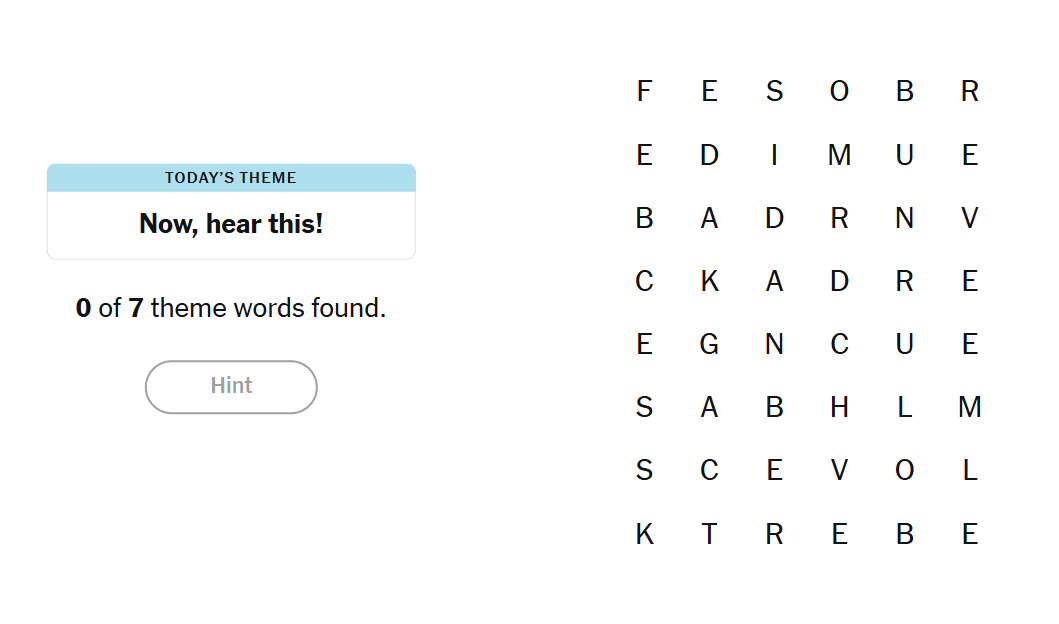The image size is (1059, 624).
Task: Select the letter I in the grid
Action: pyautogui.click(x=774, y=155)
